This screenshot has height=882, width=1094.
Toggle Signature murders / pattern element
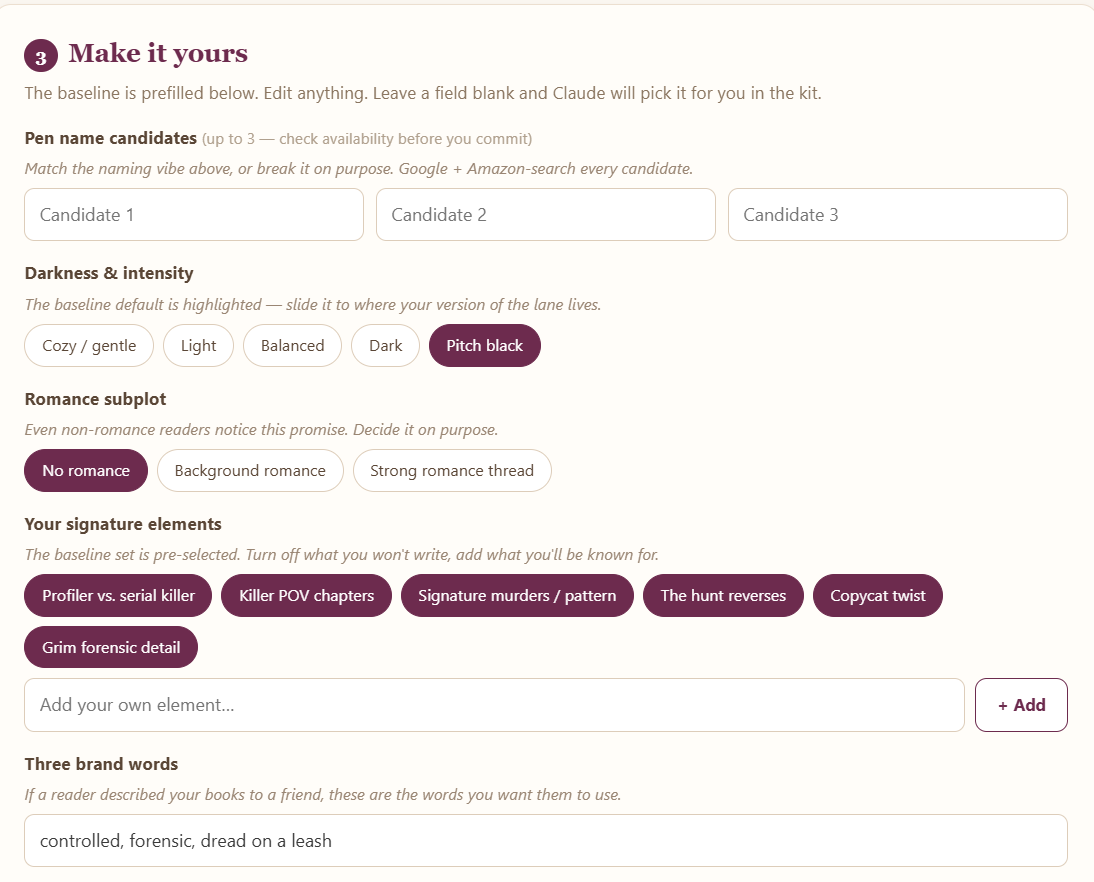pyautogui.click(x=517, y=595)
